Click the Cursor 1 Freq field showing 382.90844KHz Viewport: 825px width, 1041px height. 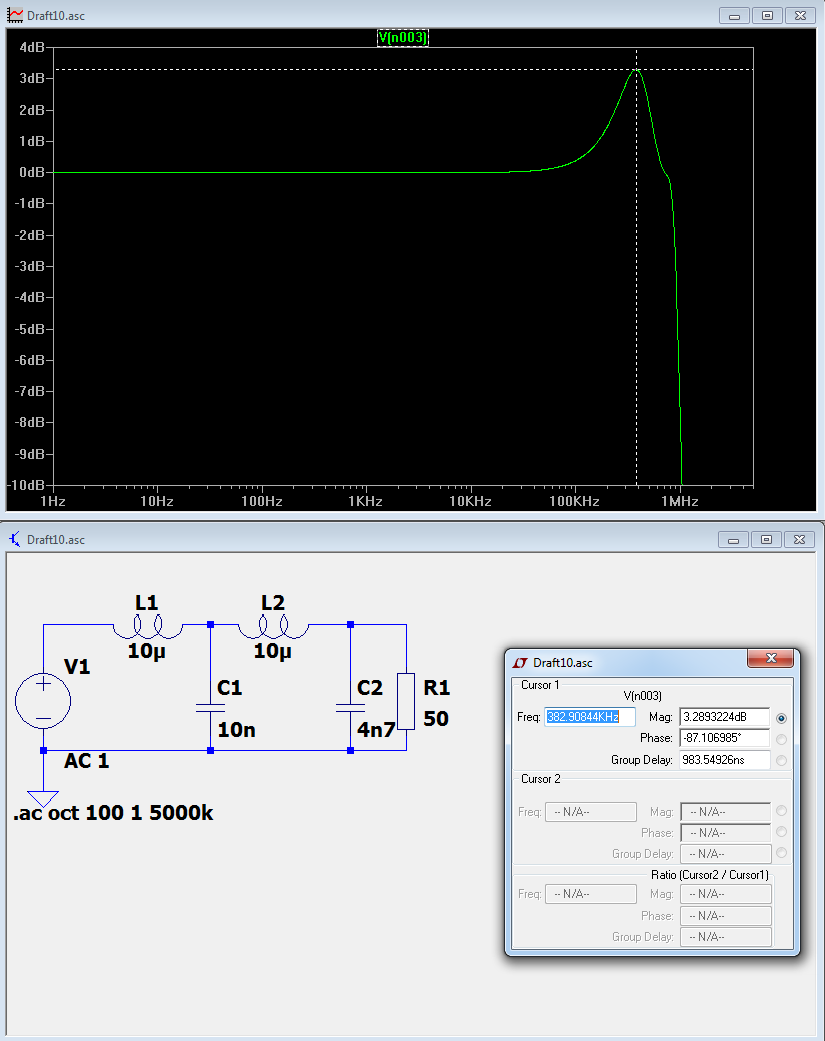coord(590,717)
